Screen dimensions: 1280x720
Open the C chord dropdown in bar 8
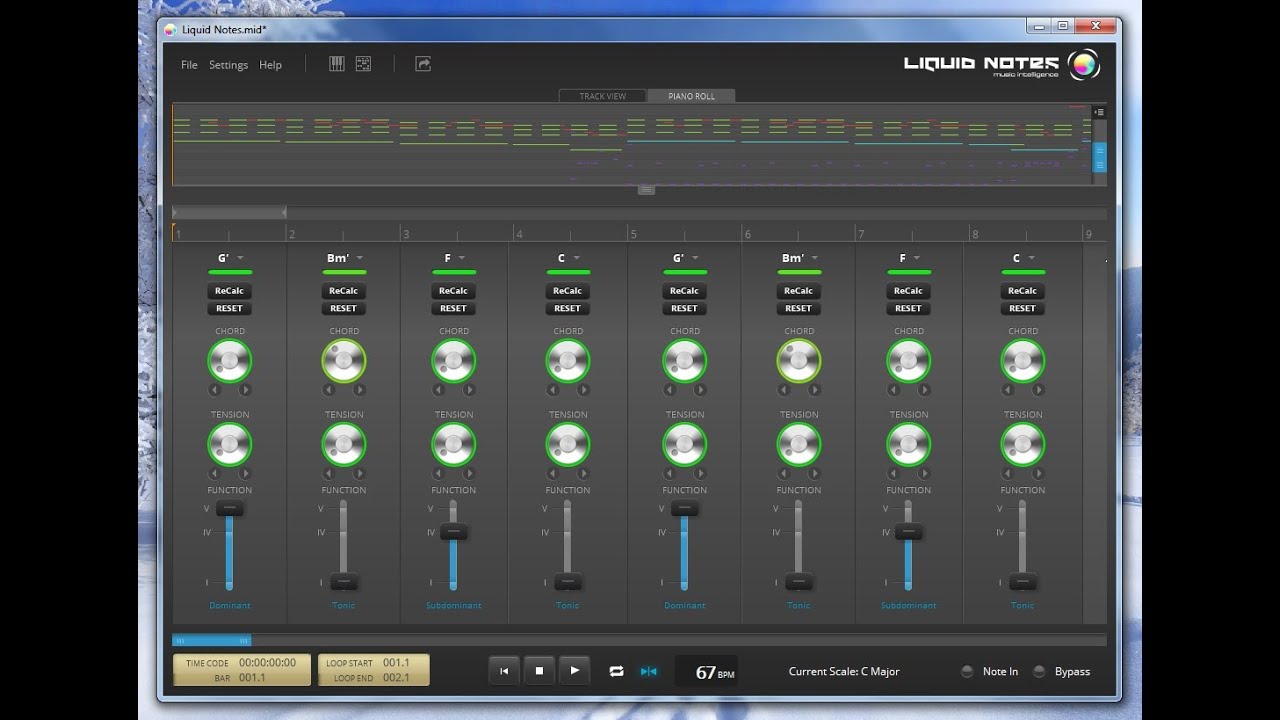[1032, 258]
